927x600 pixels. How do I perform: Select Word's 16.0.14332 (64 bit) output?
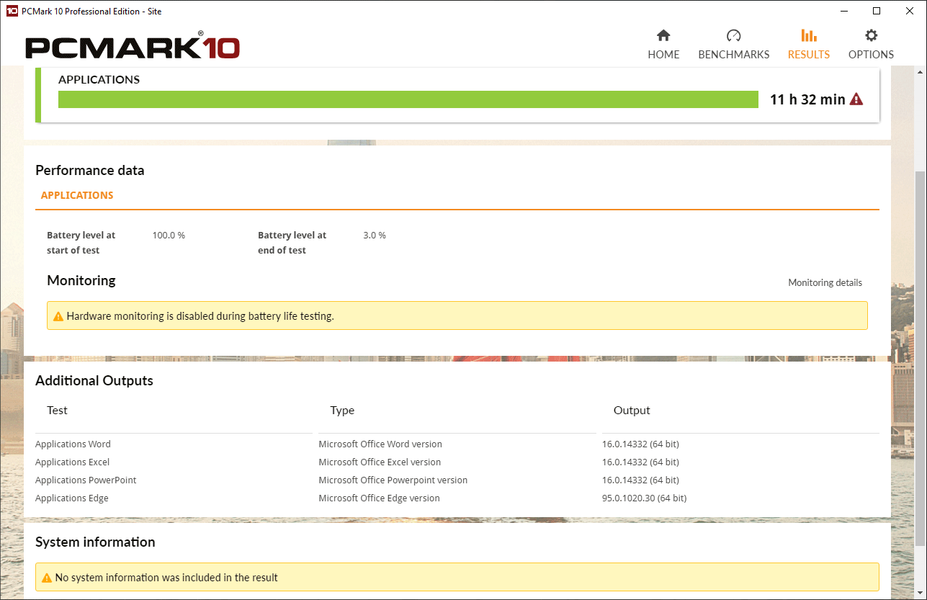point(640,444)
